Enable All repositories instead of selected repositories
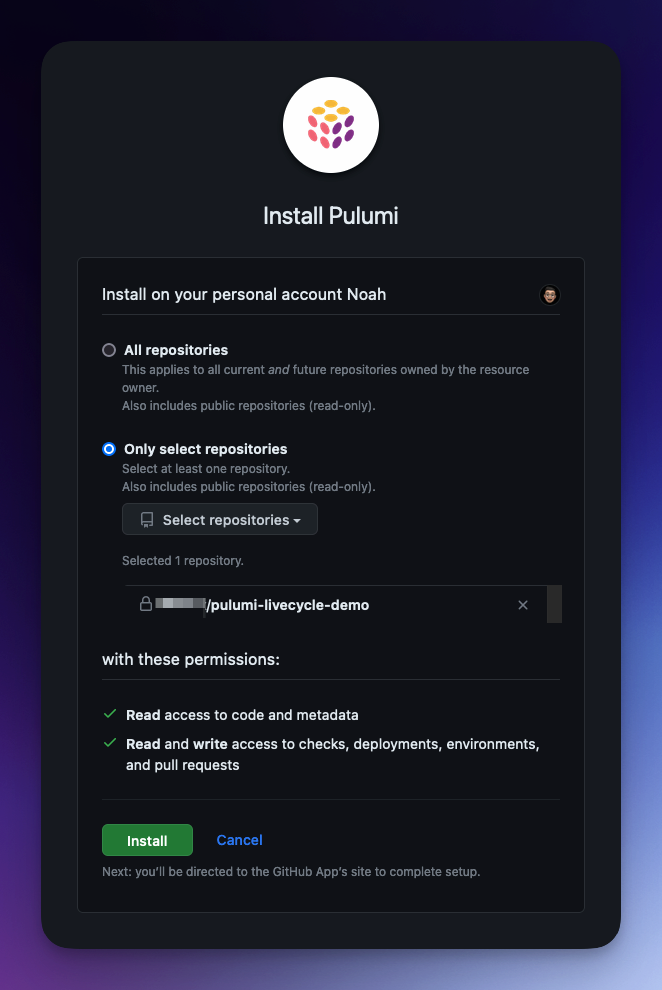Image resolution: width=662 pixels, height=990 pixels. point(108,349)
